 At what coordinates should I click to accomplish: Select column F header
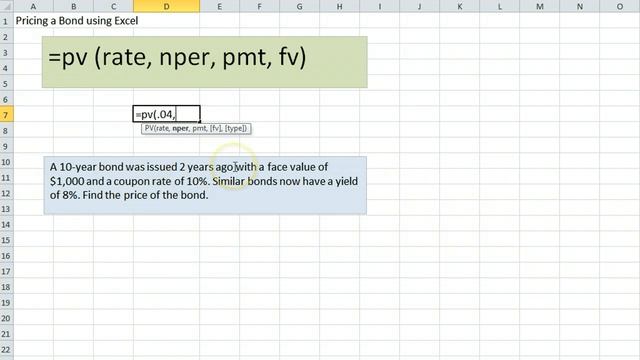coord(260,6)
